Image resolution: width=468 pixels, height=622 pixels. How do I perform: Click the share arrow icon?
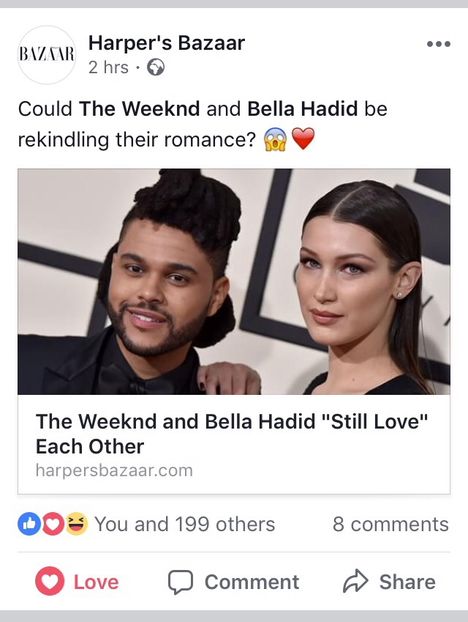tap(355, 581)
